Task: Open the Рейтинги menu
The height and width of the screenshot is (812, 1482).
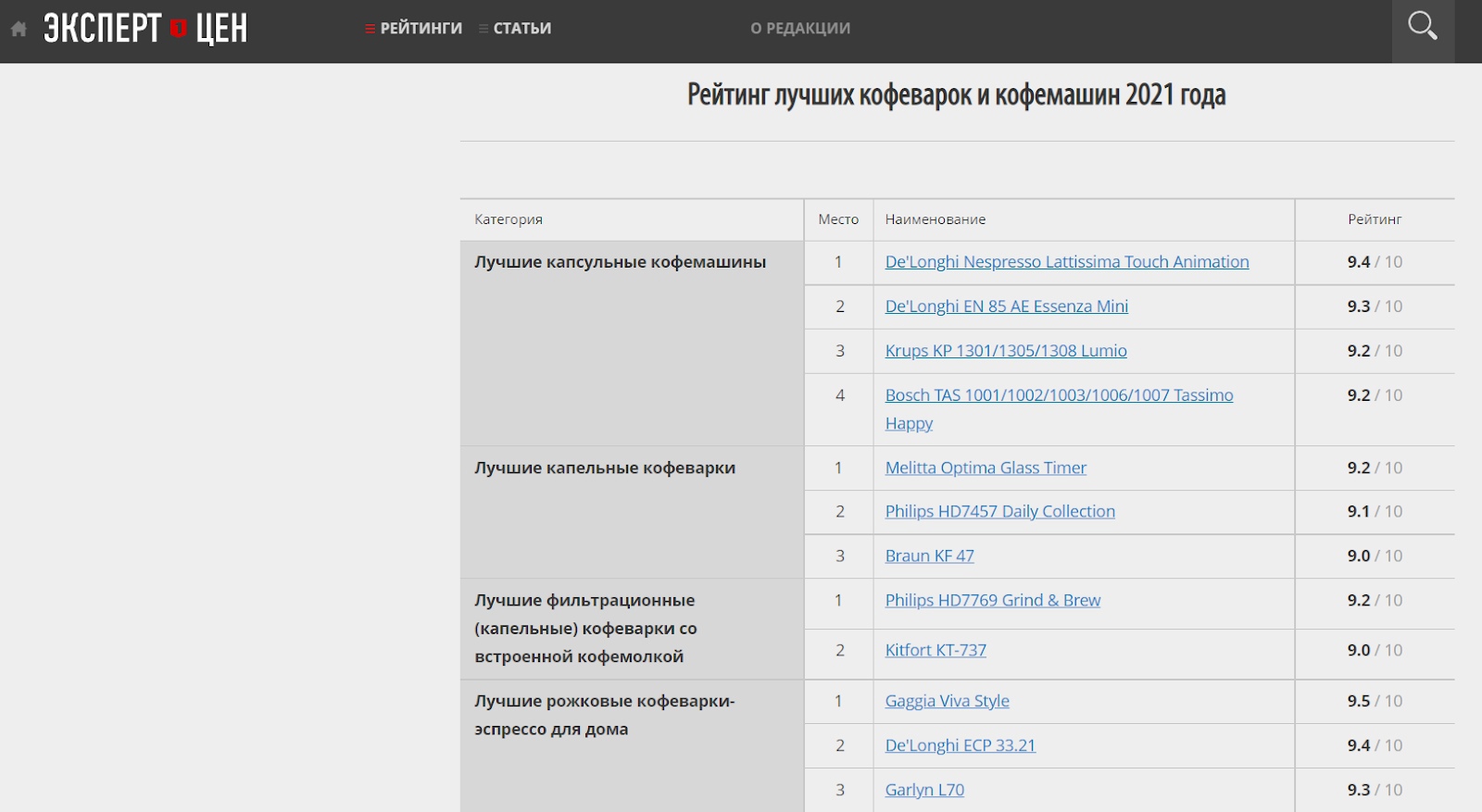Action: (x=413, y=29)
